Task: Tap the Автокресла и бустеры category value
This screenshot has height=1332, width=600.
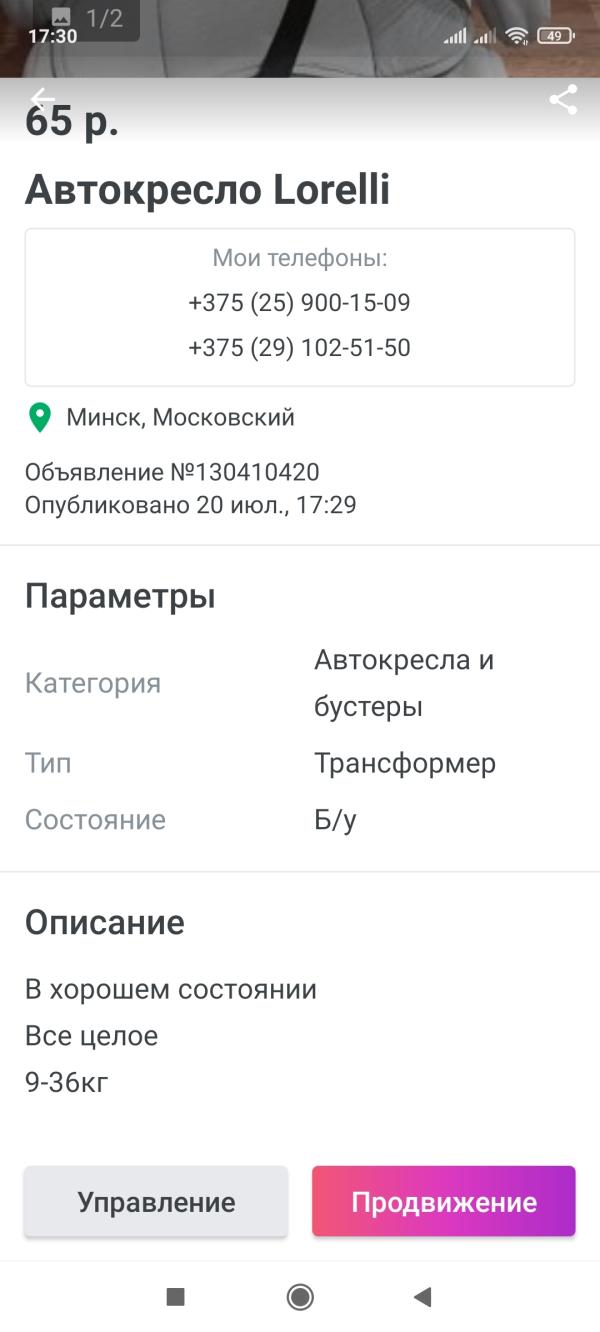Action: coord(404,683)
